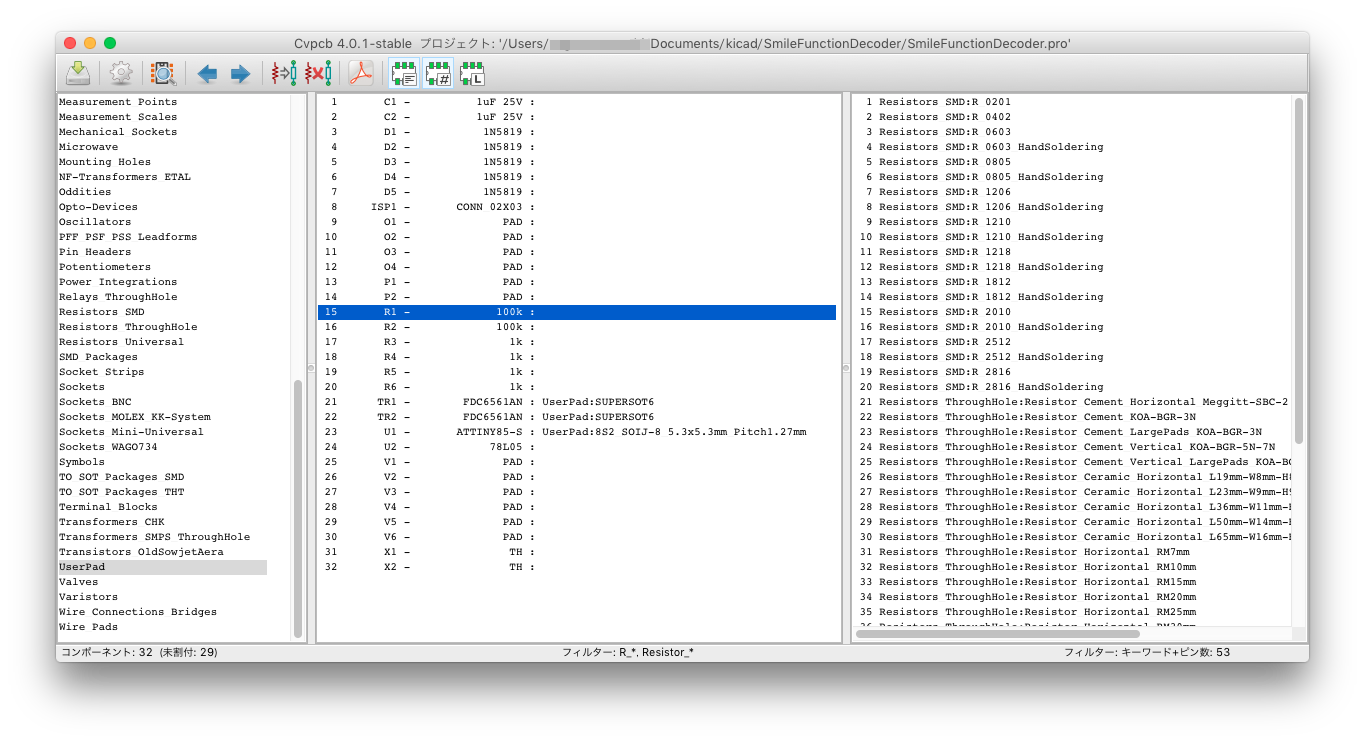Open footprint documentation PDF
1365x742 pixels.
pyautogui.click(x=360, y=73)
